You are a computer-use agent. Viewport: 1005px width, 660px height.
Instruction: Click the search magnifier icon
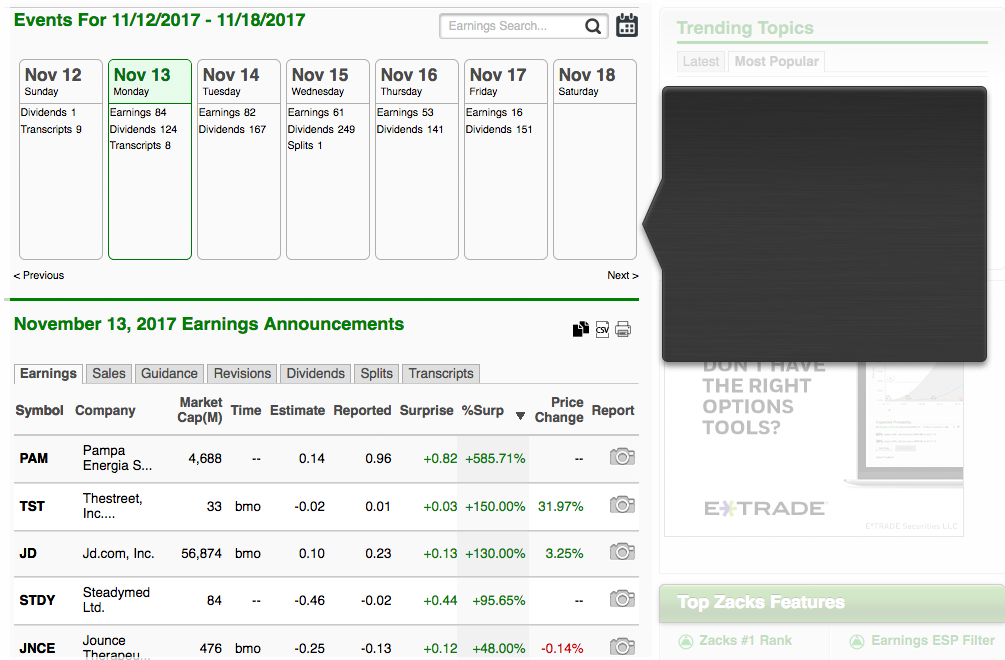click(593, 26)
